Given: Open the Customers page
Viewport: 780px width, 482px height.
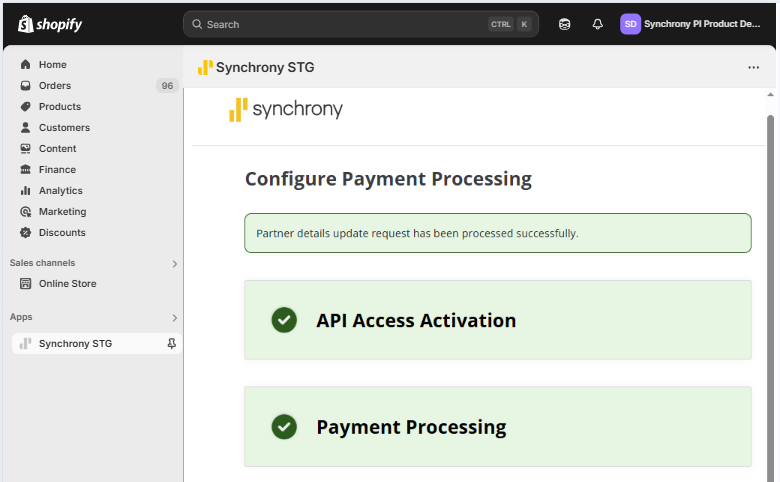Looking at the screenshot, I should click(64, 128).
